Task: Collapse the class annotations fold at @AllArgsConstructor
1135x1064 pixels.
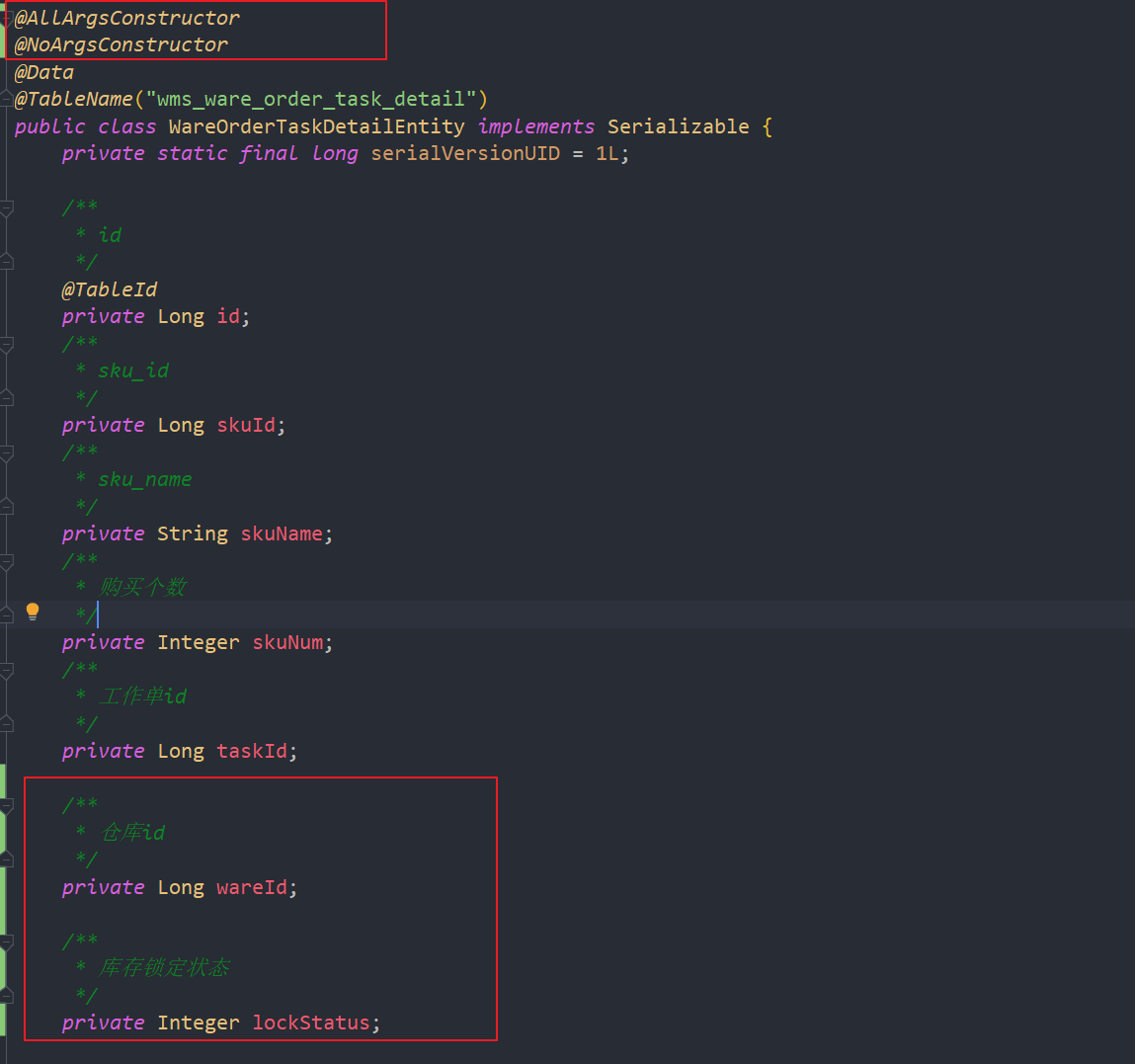Action: [x=7, y=18]
